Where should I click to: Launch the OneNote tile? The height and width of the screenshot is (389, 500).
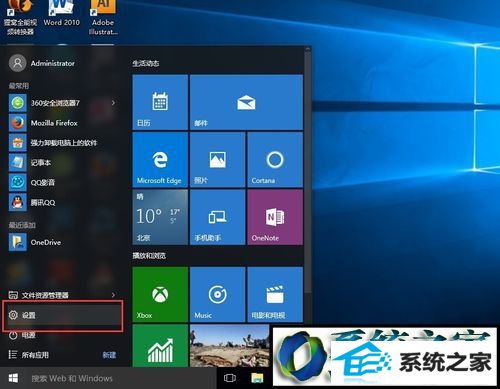coord(275,217)
